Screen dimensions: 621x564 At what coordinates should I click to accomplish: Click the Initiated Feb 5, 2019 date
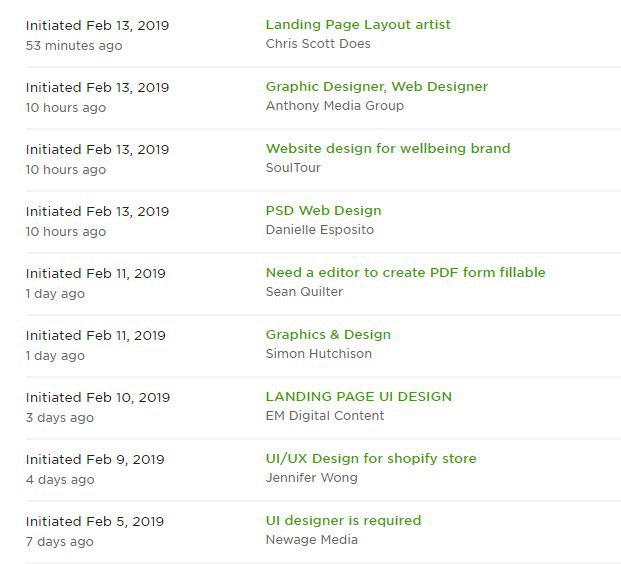95,522
